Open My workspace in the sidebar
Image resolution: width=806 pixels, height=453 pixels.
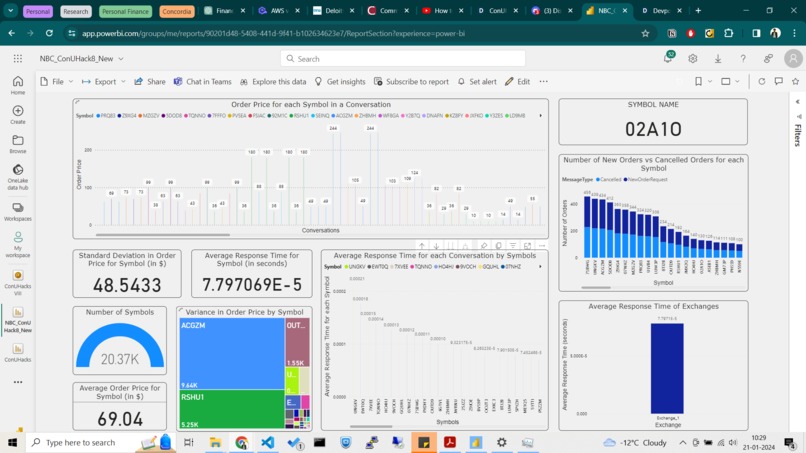18,245
